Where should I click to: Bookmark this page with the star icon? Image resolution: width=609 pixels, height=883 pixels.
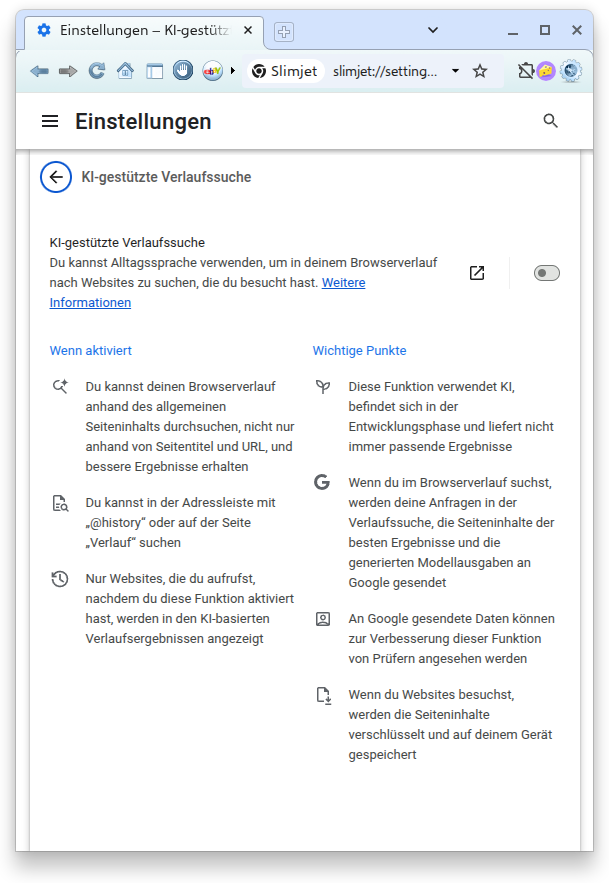480,71
